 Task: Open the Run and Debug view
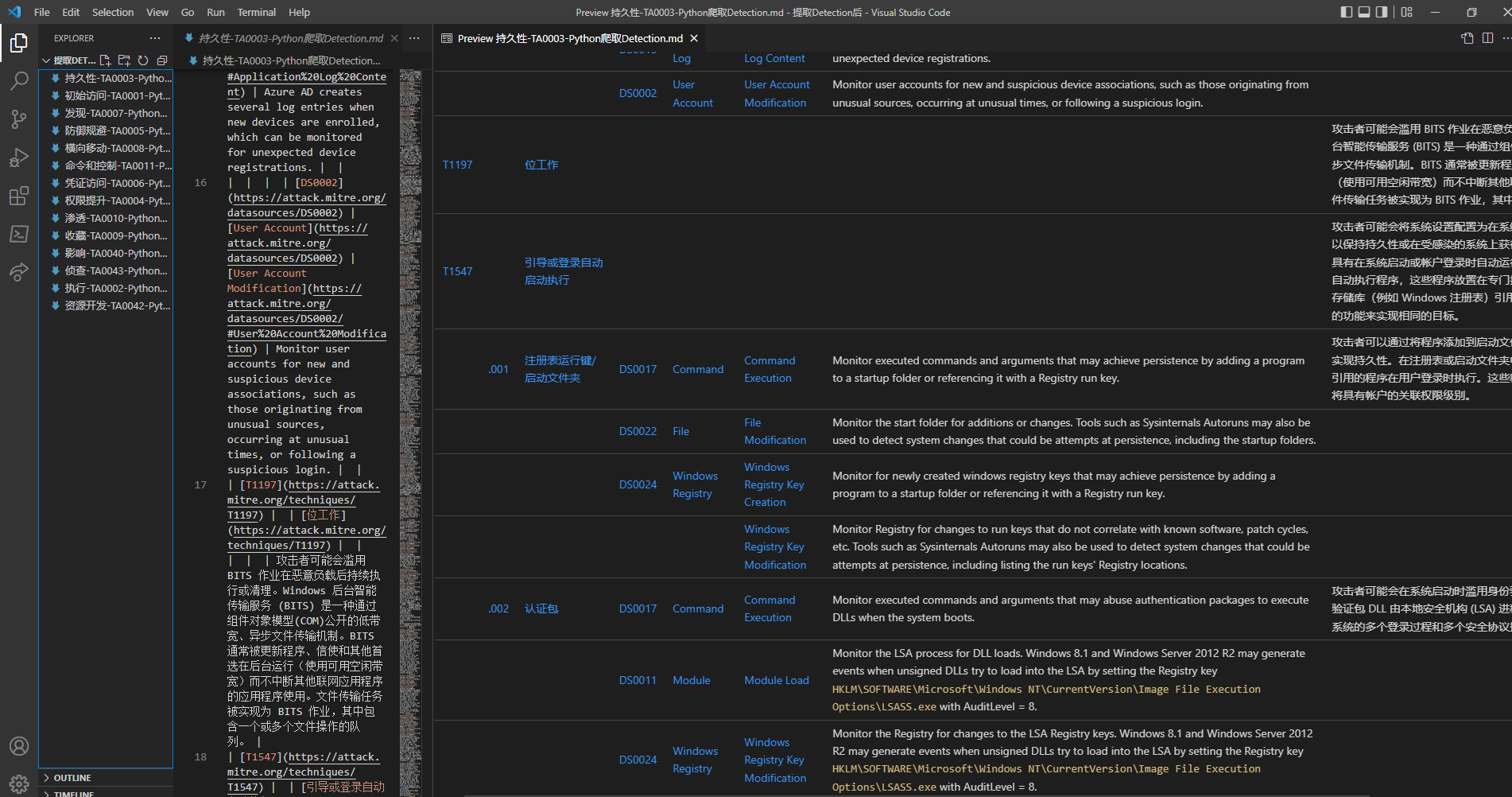19,157
